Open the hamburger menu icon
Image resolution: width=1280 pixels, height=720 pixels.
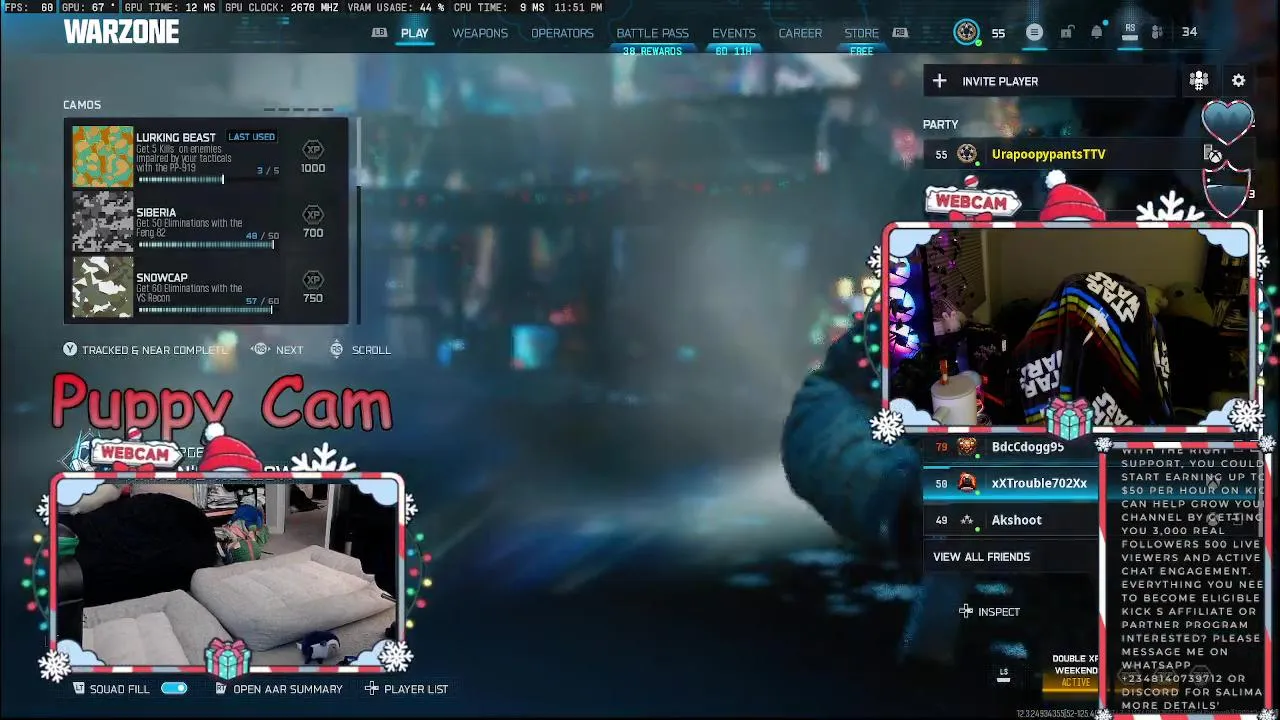tap(1034, 32)
